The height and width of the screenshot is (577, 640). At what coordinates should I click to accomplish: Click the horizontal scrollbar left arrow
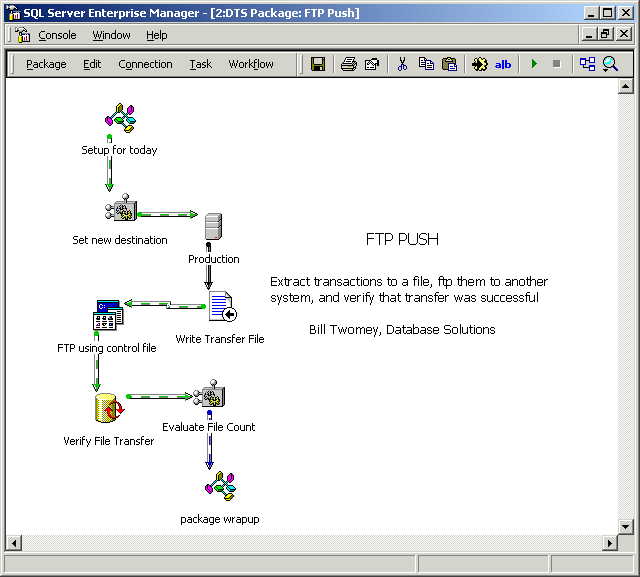point(14,543)
